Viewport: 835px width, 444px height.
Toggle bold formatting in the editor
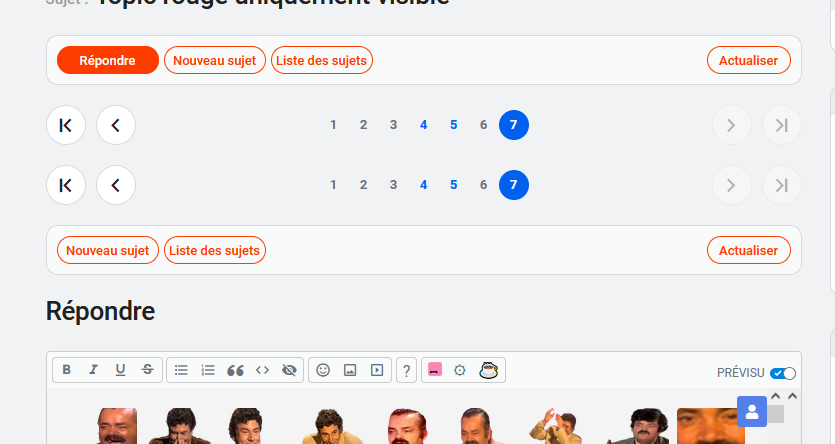(x=66, y=370)
